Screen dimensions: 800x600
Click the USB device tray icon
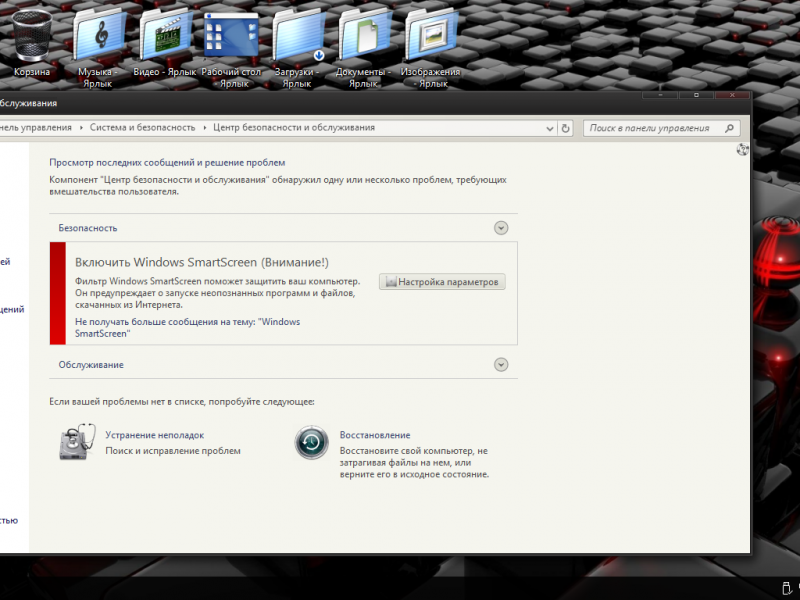[786, 588]
